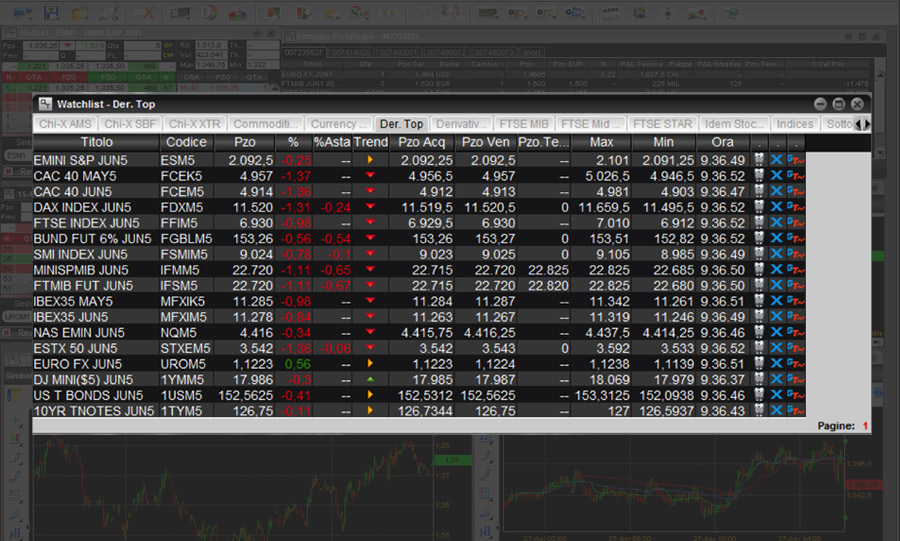
Task: Open book icon in EMINI S&P JUN5 row
Action: click(x=759, y=159)
